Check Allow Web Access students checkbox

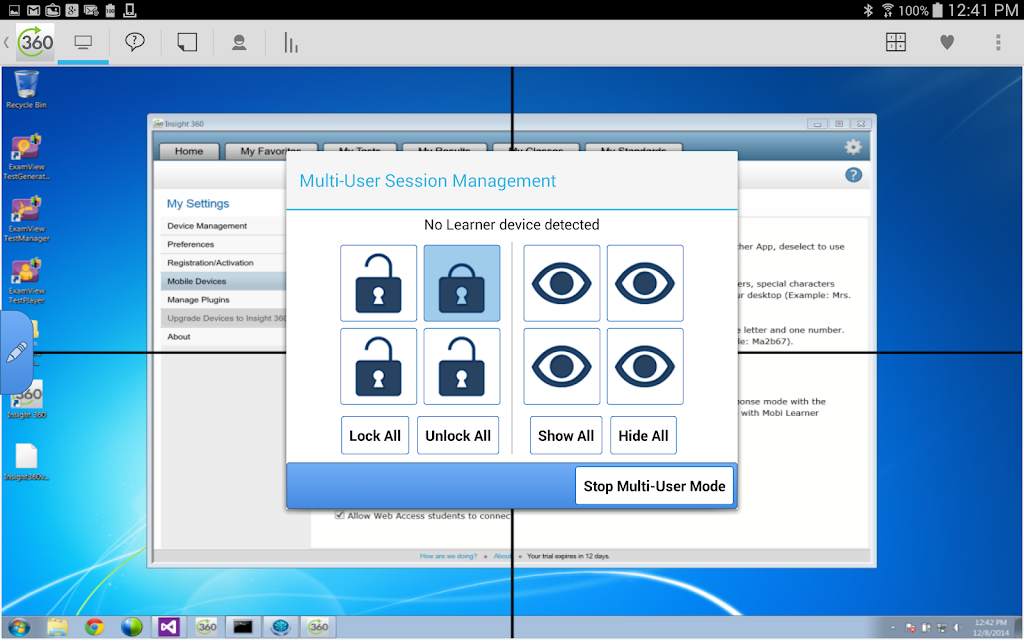(x=340, y=515)
